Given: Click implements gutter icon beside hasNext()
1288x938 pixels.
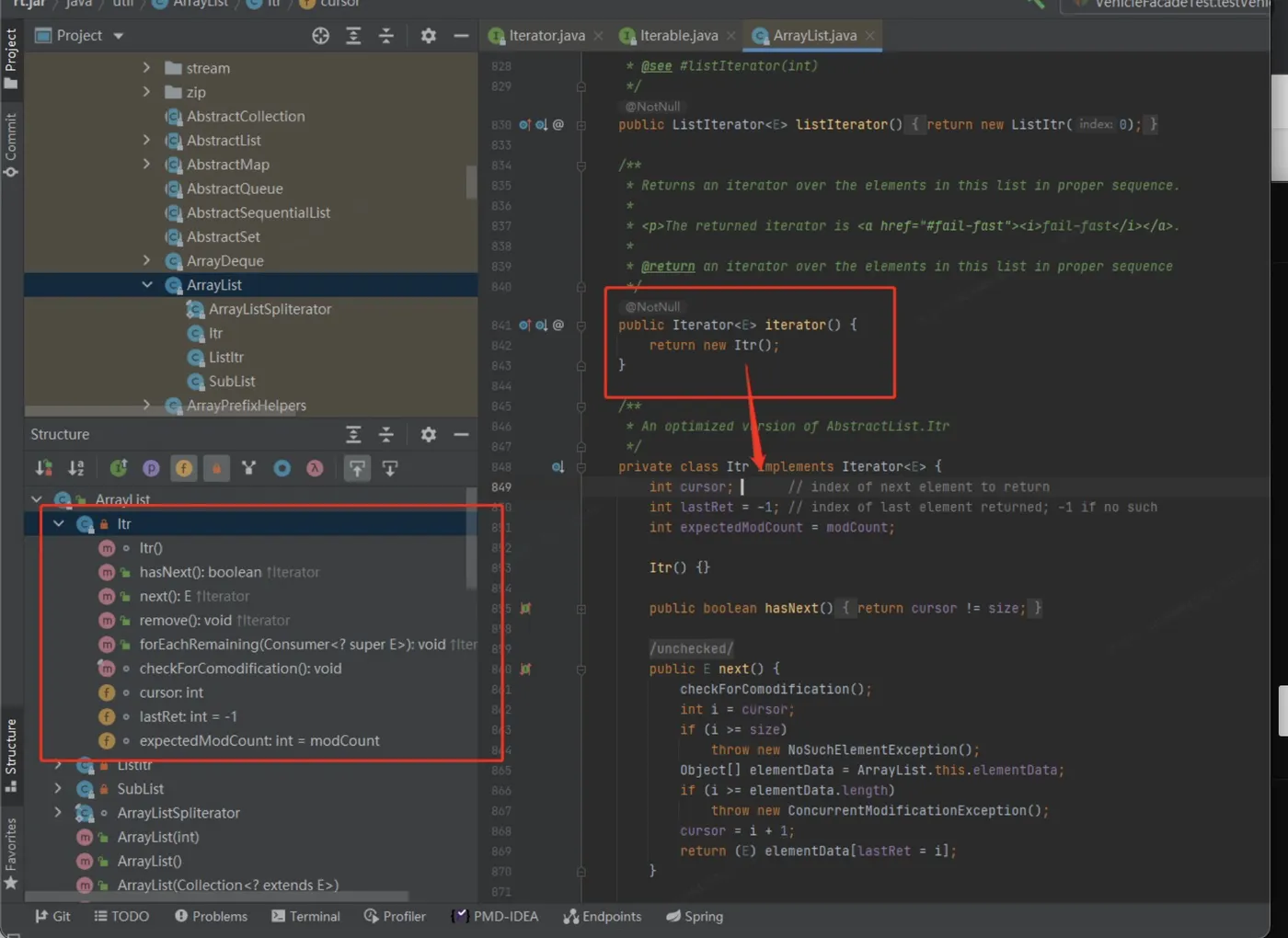Looking at the screenshot, I should (x=525, y=608).
